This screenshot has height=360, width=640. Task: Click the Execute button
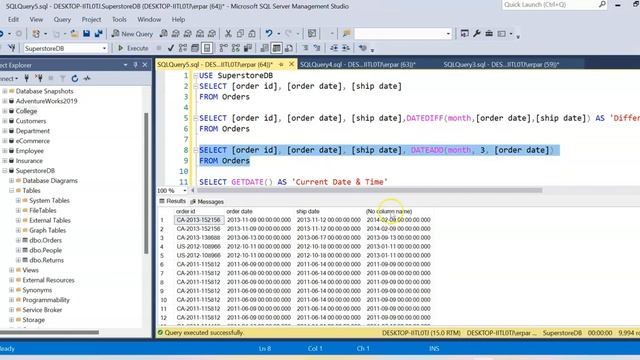point(133,48)
